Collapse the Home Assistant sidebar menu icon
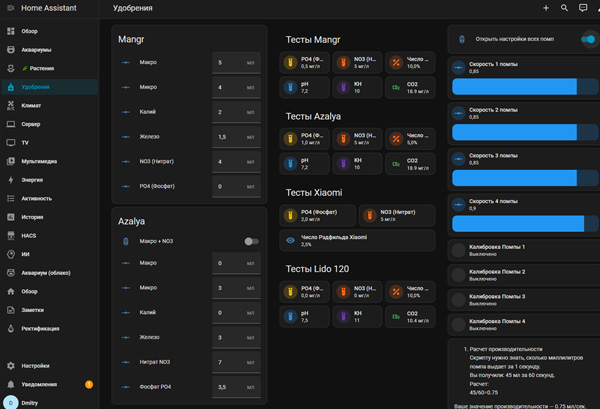Image resolution: width=600 pixels, height=409 pixels. click(x=11, y=8)
